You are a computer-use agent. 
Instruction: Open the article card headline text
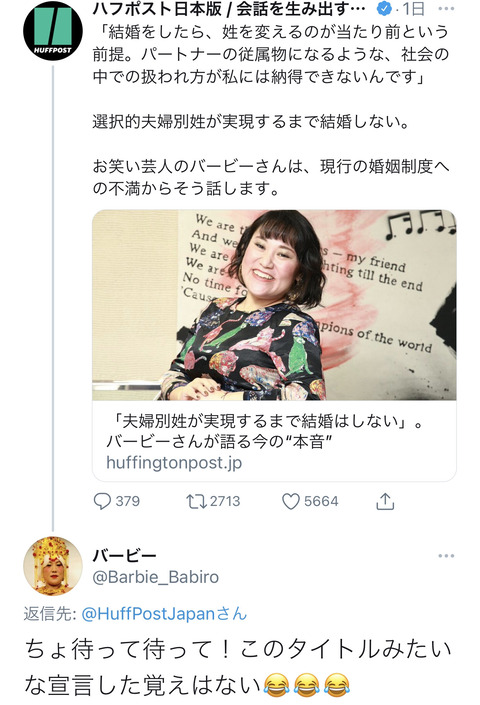264,431
